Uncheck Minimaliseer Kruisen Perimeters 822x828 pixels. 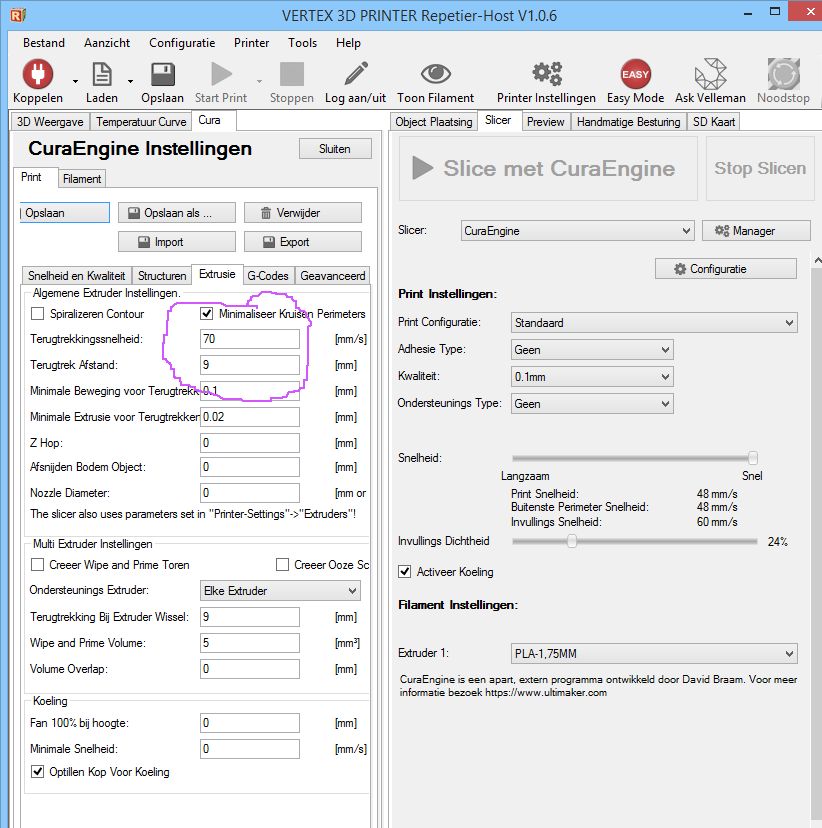click(207, 314)
